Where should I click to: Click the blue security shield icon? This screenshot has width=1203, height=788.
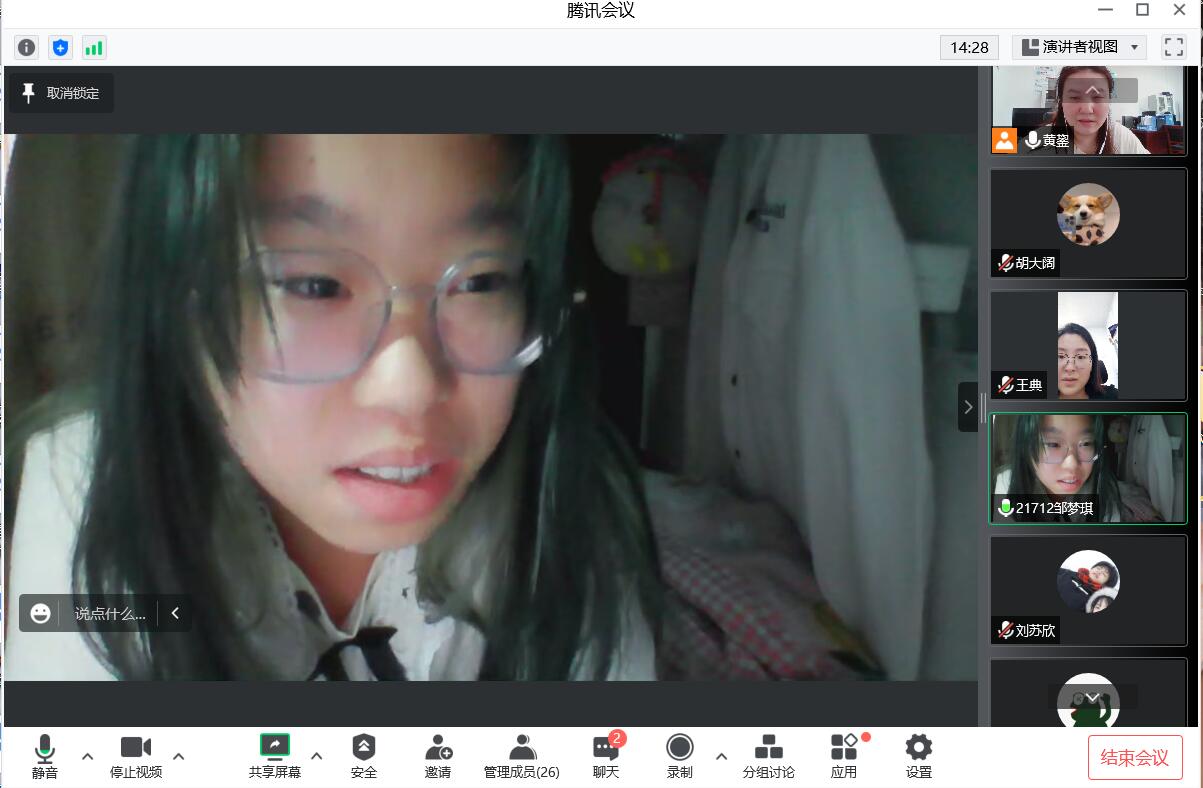tap(61, 47)
